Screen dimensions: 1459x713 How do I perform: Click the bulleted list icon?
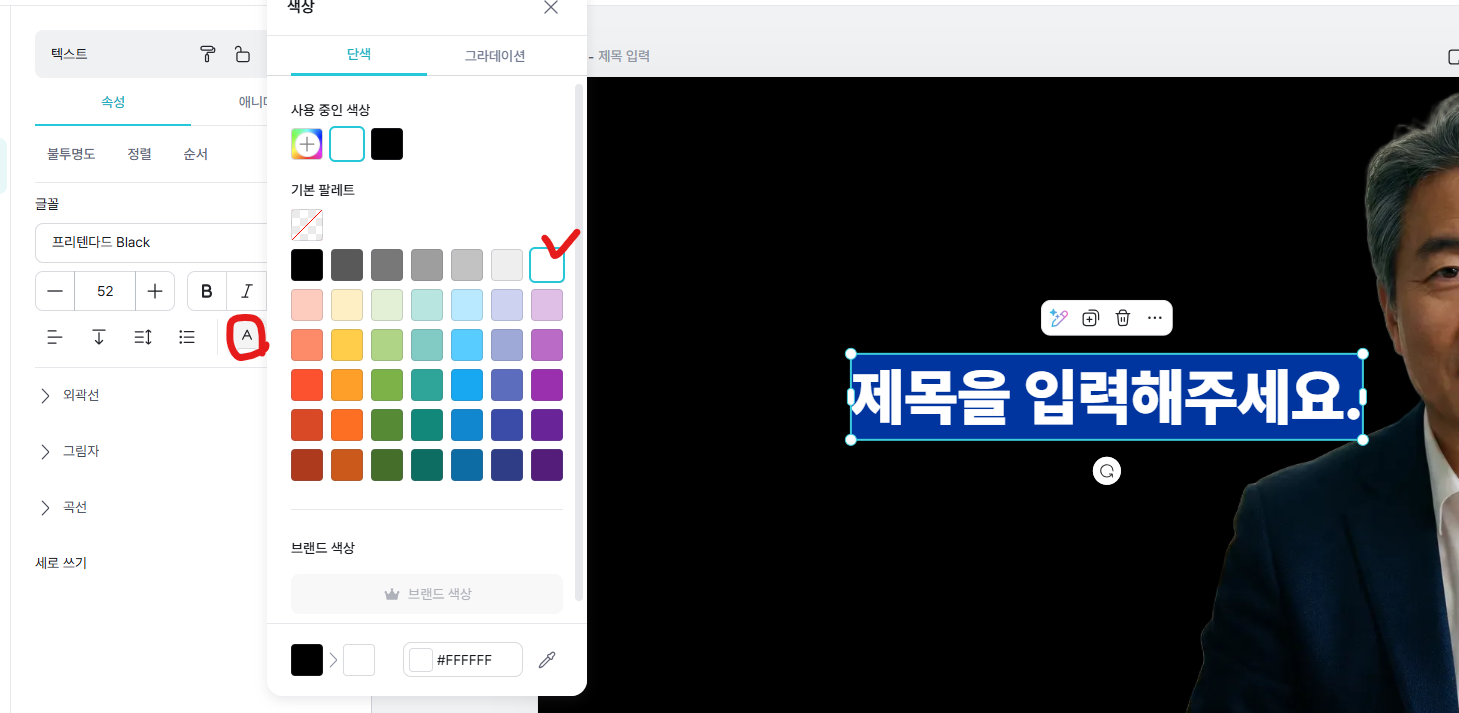[x=187, y=337]
